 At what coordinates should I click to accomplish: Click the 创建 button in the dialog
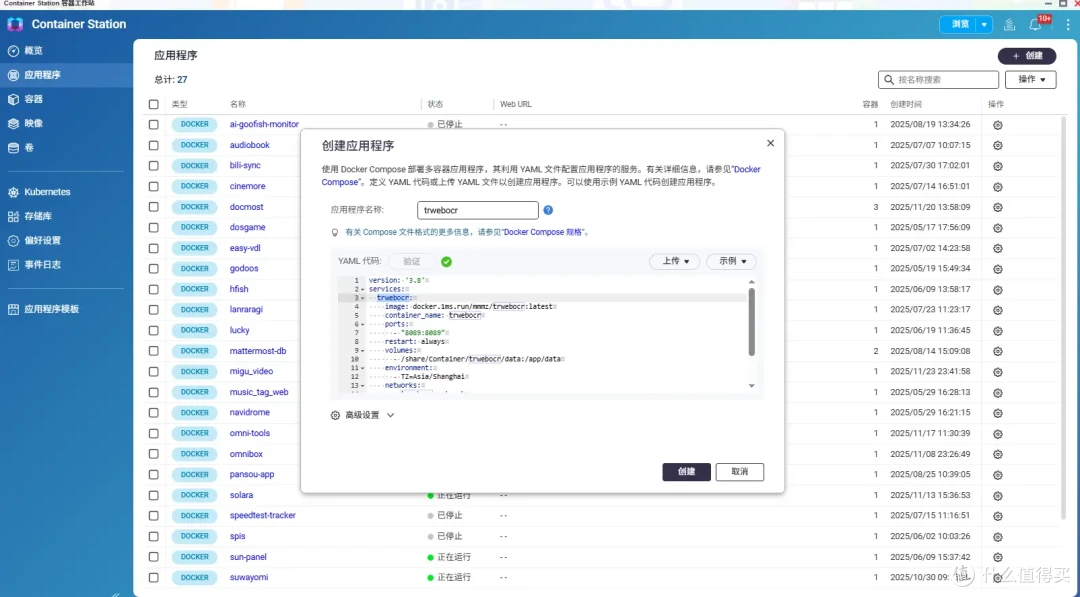(x=686, y=472)
